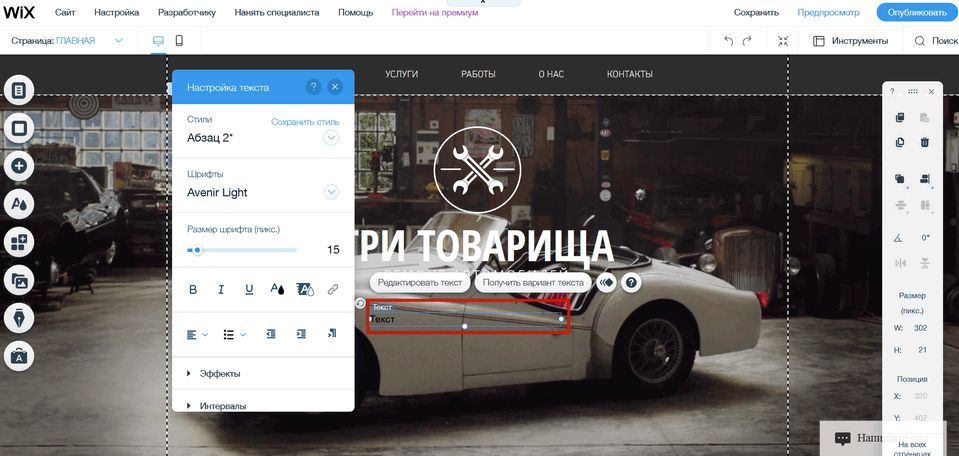Click the W width input field showing 302
Screen dimensions: 959x456
point(920,327)
